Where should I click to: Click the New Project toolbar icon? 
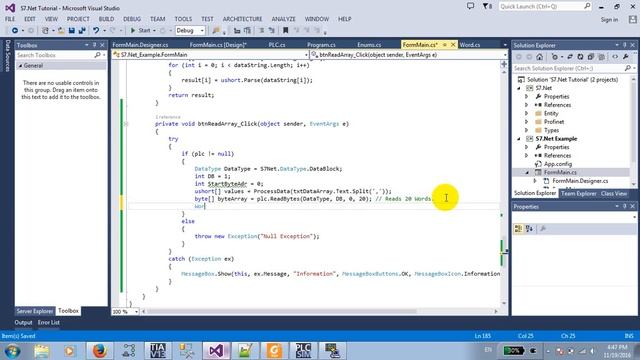coord(45,30)
